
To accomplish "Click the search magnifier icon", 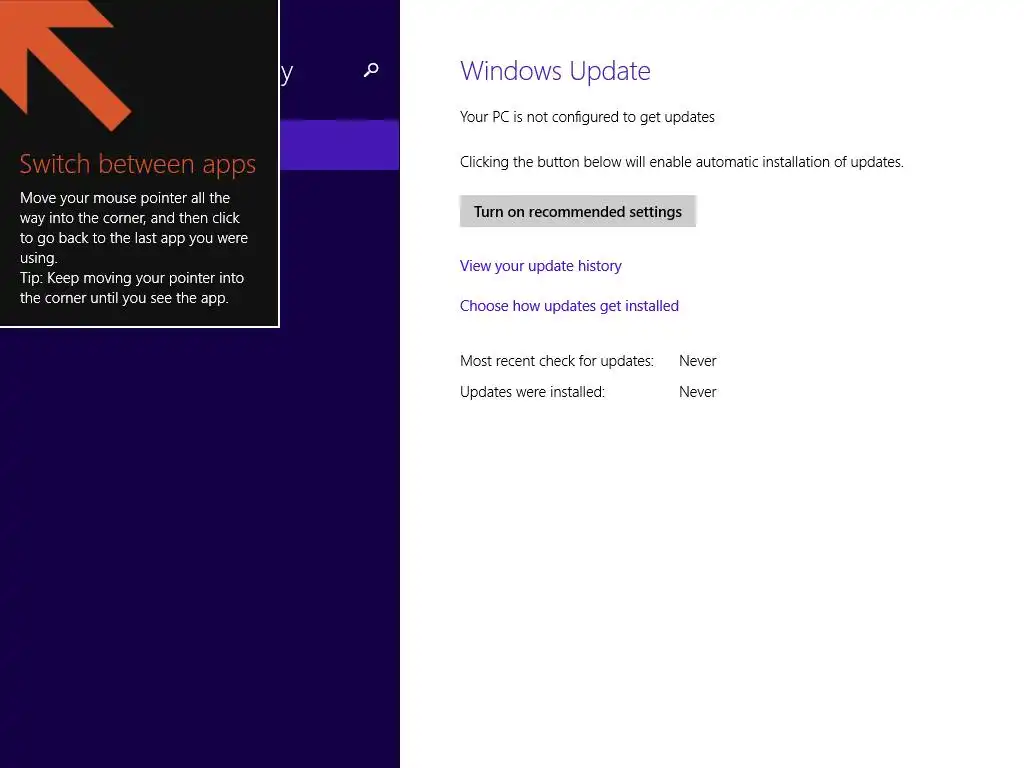I will tap(371, 70).
